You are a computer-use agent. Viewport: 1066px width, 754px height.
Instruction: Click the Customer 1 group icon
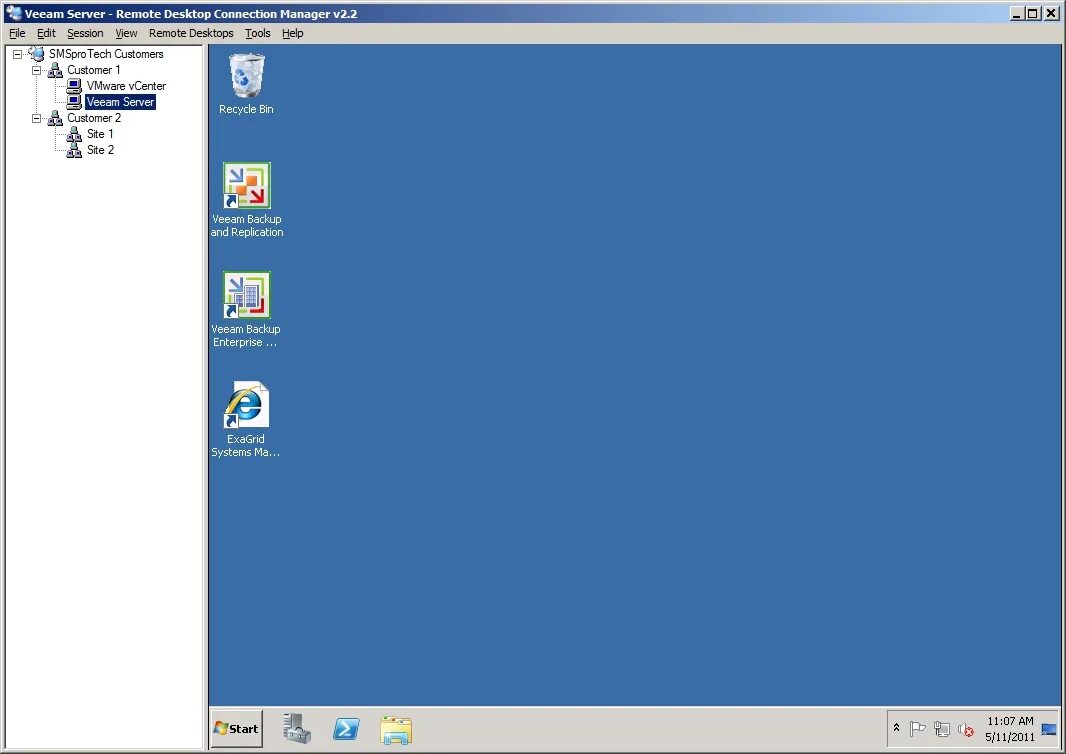click(x=55, y=70)
